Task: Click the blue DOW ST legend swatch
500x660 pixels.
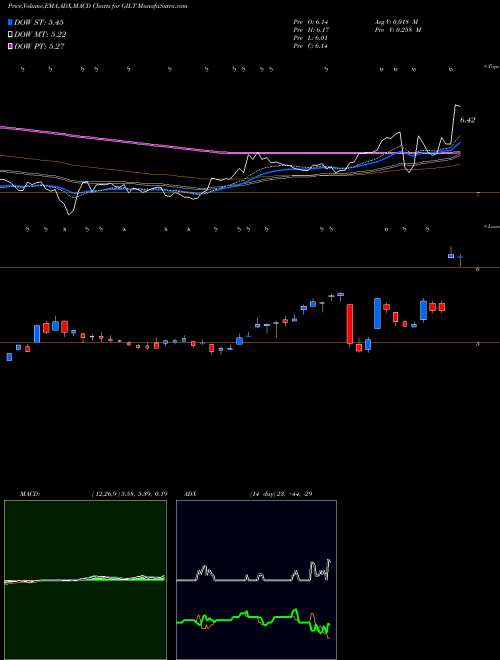Action: click(10, 22)
